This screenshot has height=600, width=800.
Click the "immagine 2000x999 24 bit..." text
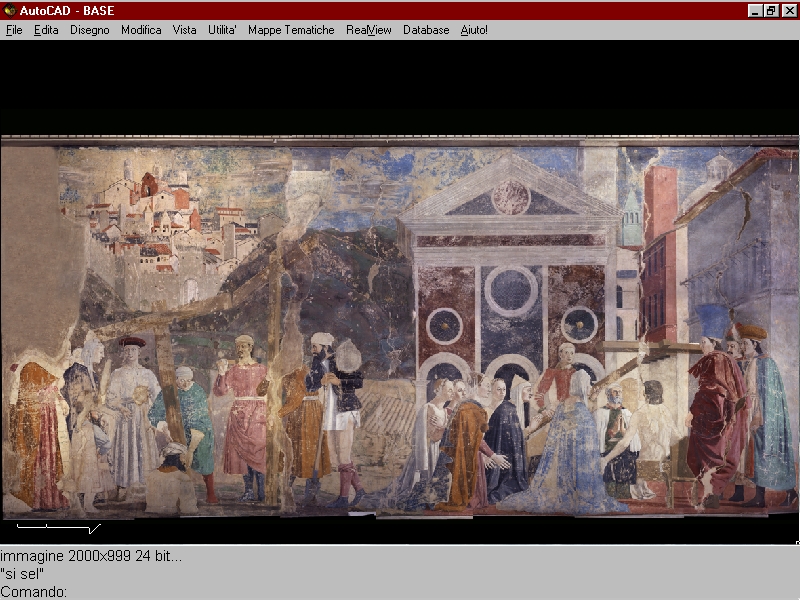pyautogui.click(x=91, y=556)
